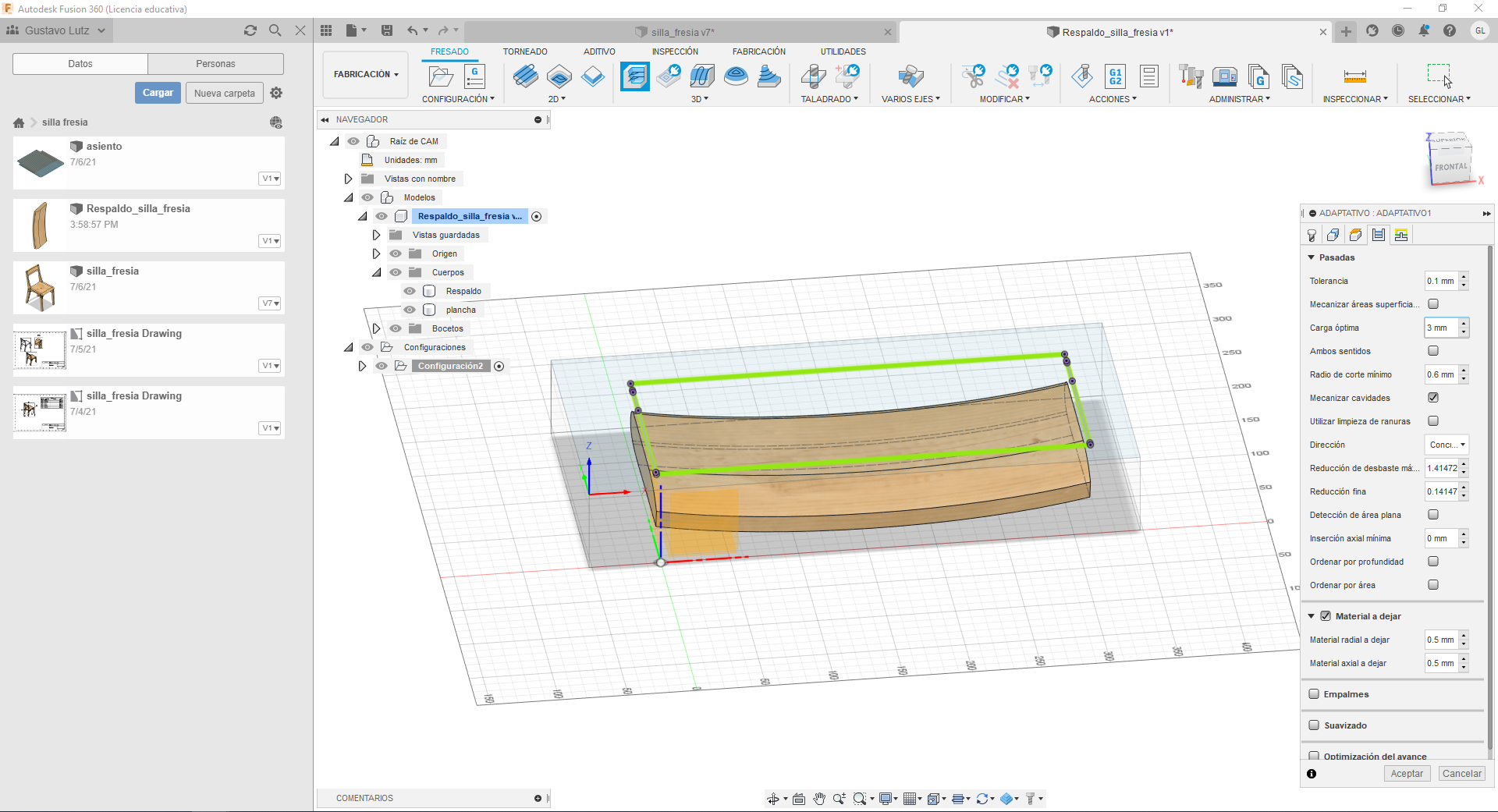Switch to the TORNEADO tab
The image size is (1498, 812).
[x=525, y=51]
